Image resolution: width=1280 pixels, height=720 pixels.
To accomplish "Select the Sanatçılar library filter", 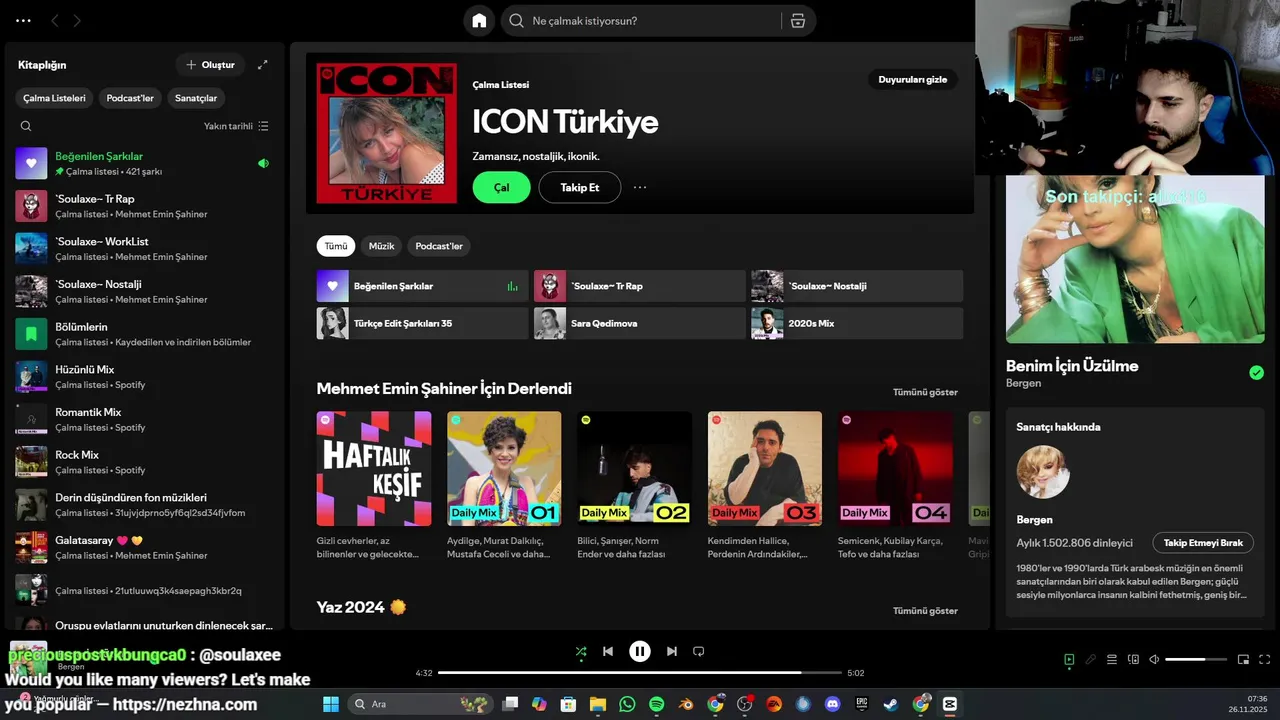I will click(196, 98).
